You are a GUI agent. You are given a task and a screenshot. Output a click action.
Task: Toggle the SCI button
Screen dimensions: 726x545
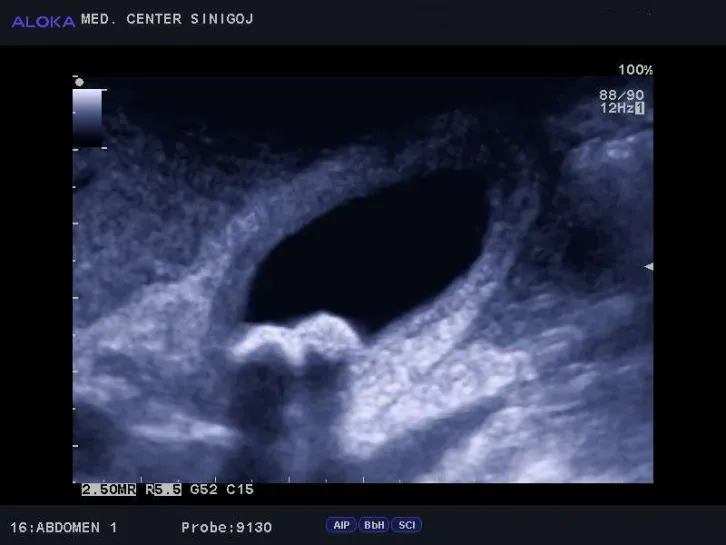[x=407, y=525]
